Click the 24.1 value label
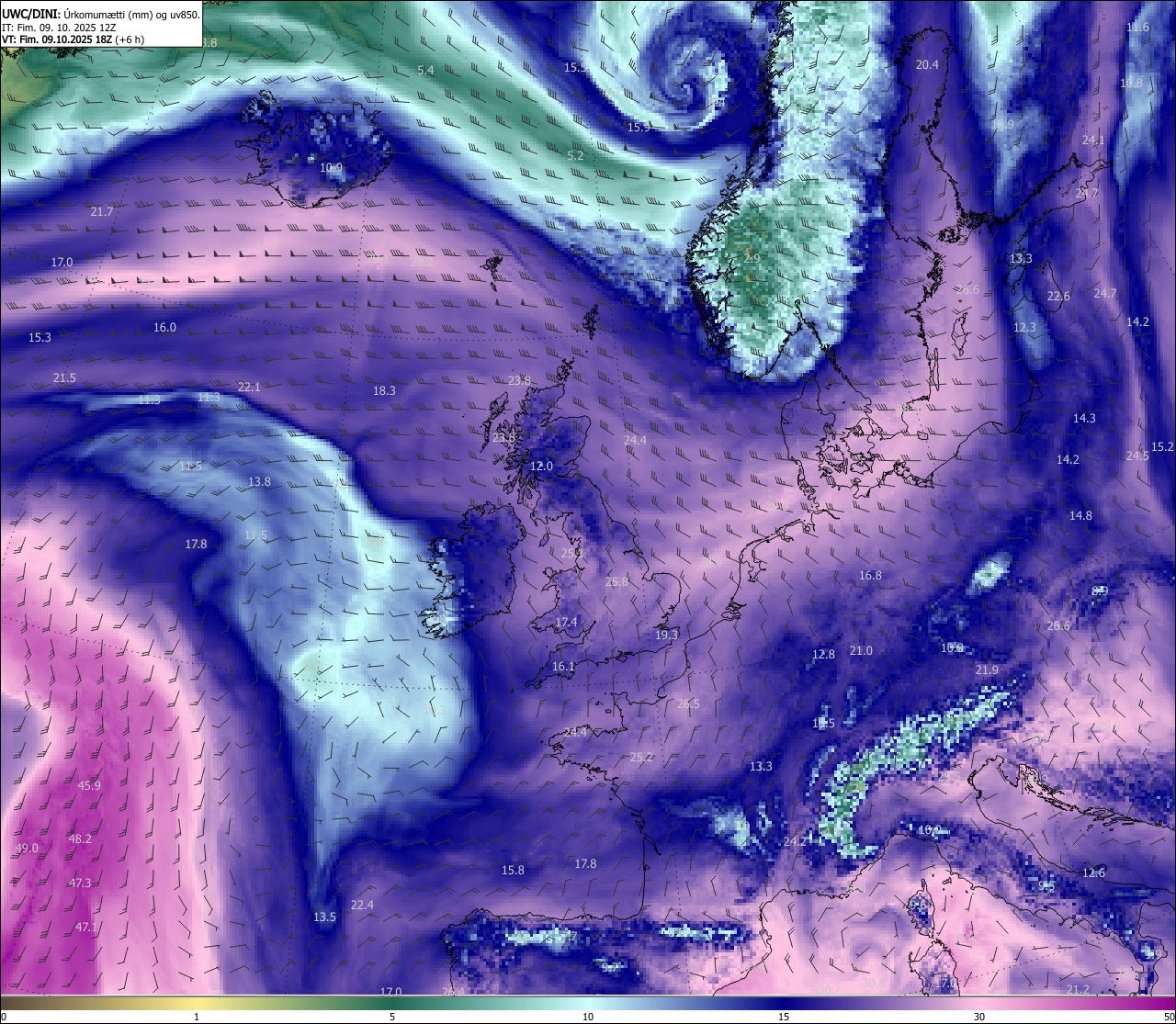The width and height of the screenshot is (1176, 1024). tap(1093, 141)
